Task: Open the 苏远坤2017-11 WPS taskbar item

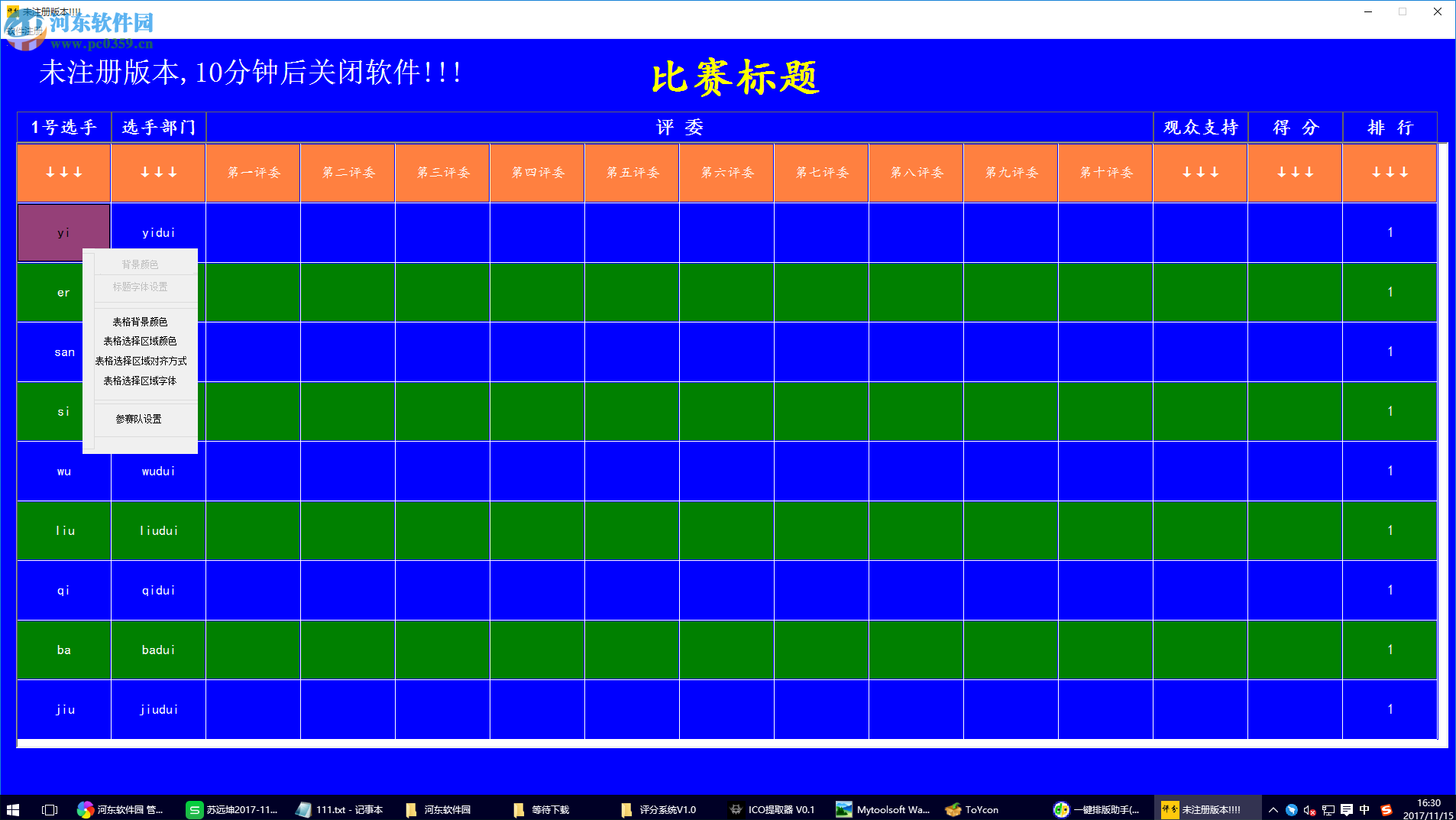Action: click(x=233, y=809)
